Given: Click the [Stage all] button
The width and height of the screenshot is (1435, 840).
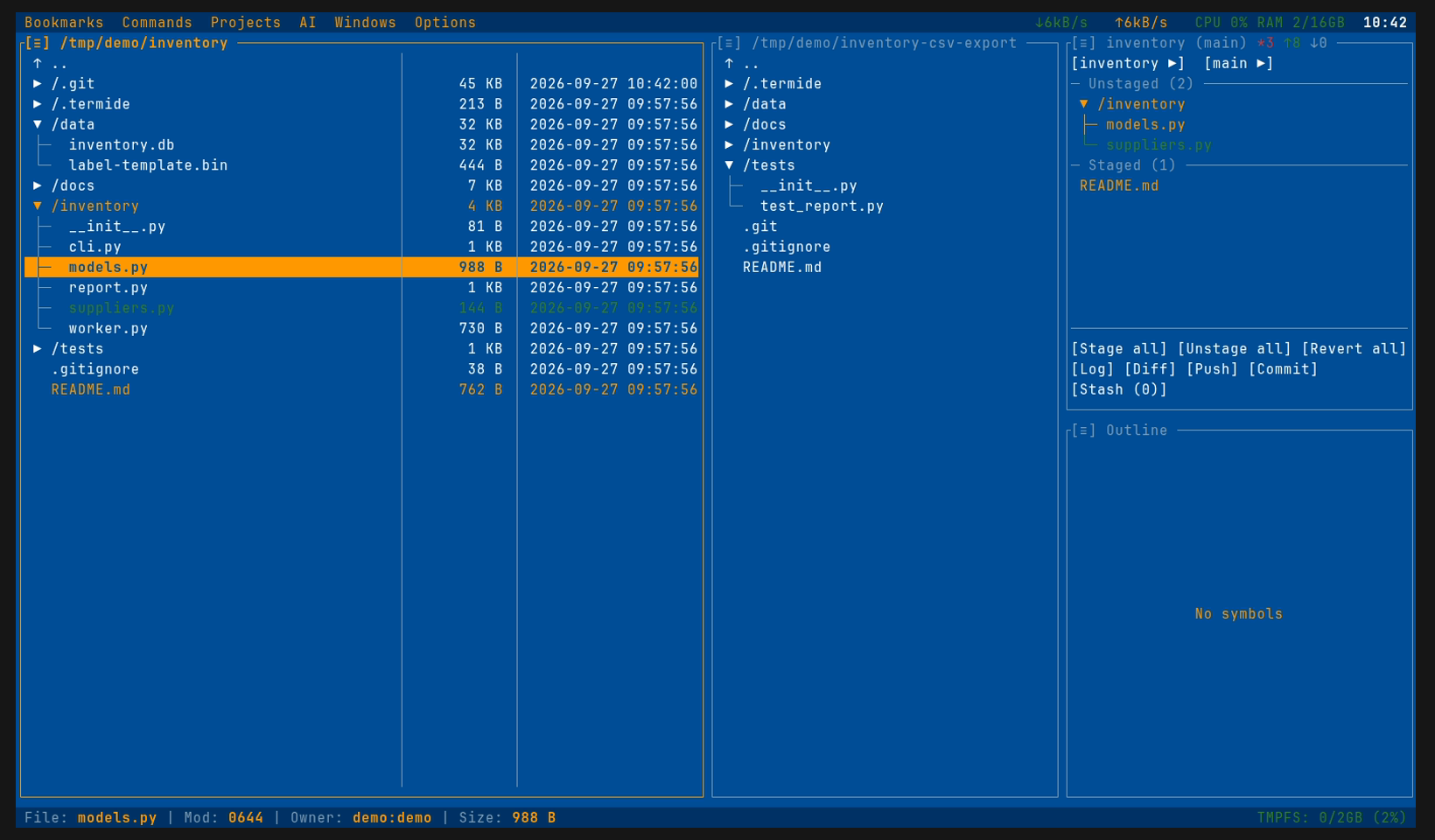Looking at the screenshot, I should point(1119,348).
